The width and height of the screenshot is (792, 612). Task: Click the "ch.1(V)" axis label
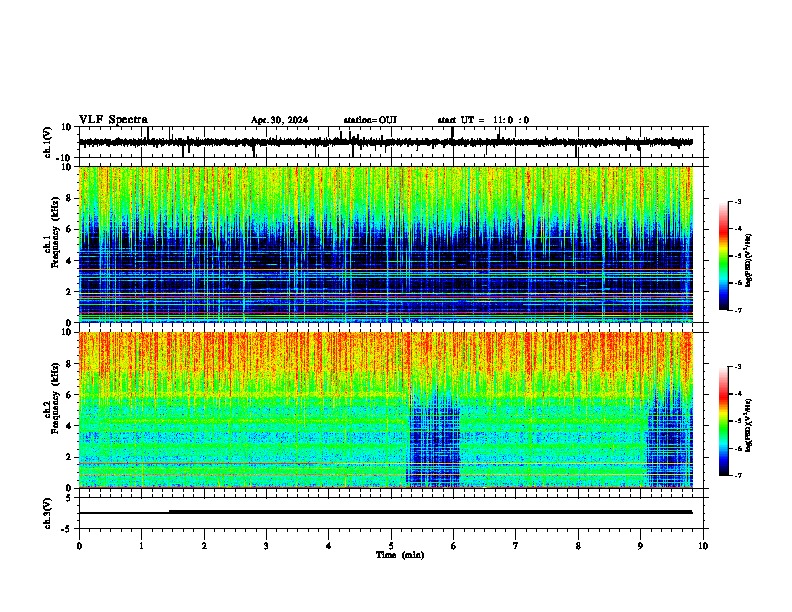coord(48,142)
